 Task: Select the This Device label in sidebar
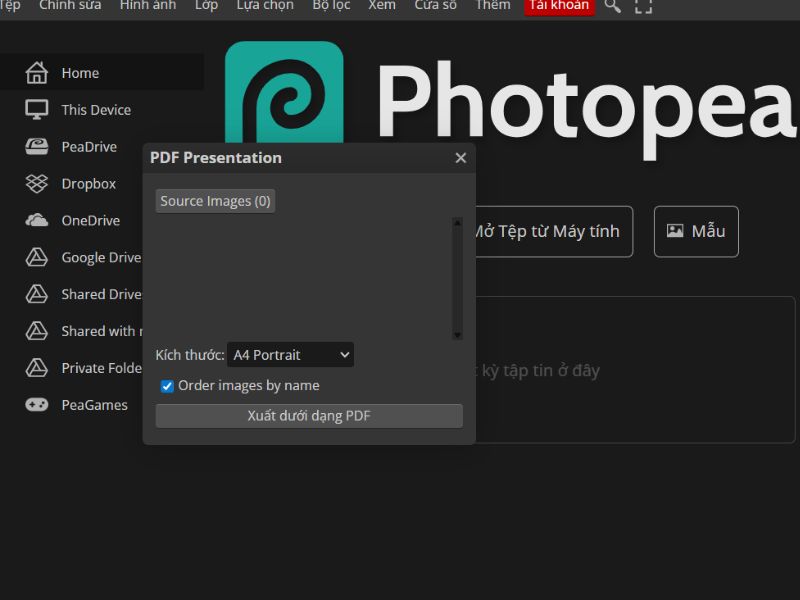[96, 110]
